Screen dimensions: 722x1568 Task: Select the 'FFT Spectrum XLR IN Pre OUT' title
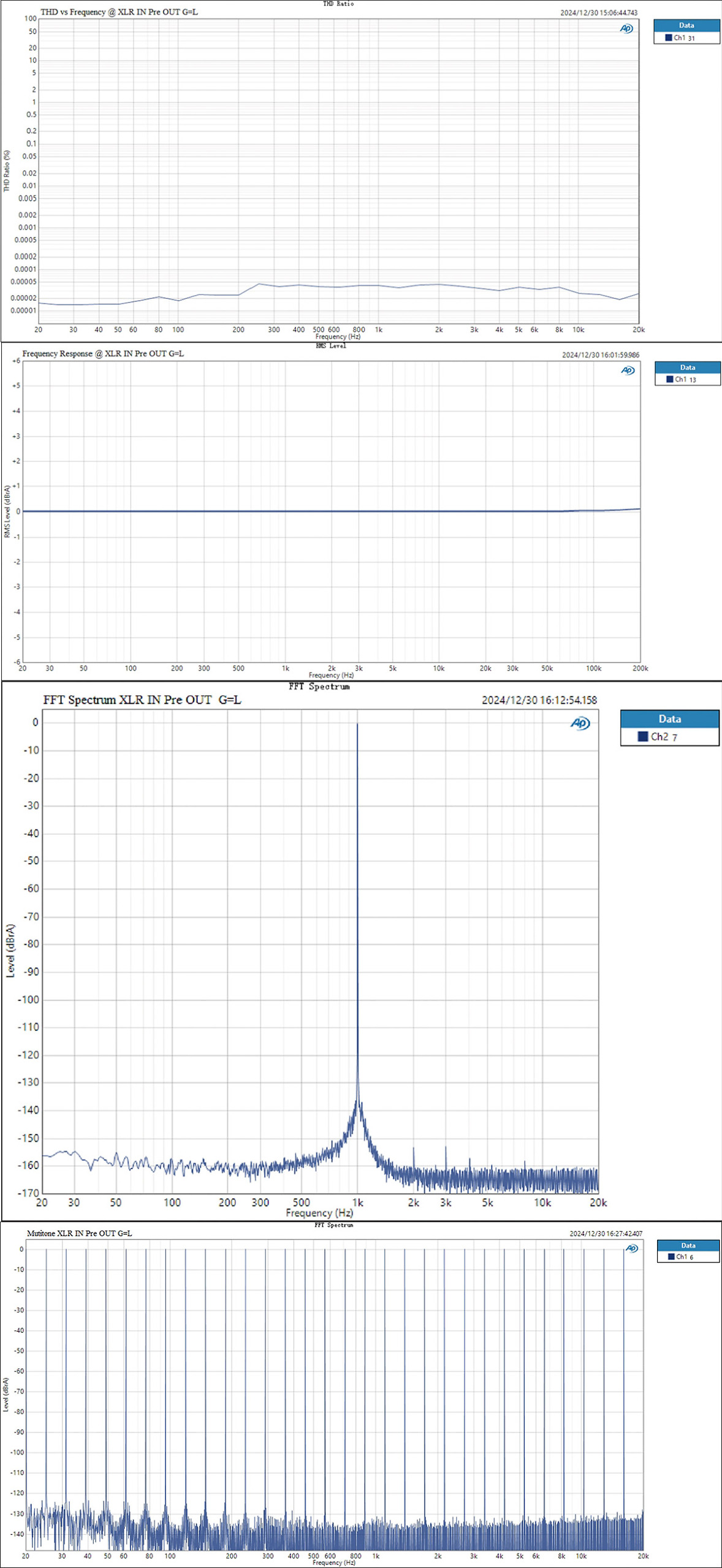(142, 700)
